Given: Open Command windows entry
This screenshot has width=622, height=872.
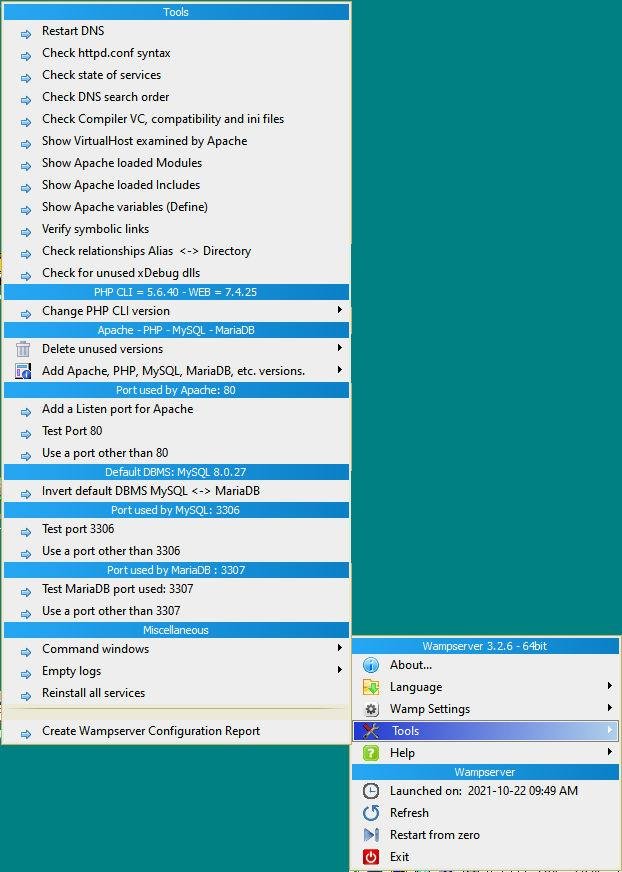Looking at the screenshot, I should pos(176,649).
